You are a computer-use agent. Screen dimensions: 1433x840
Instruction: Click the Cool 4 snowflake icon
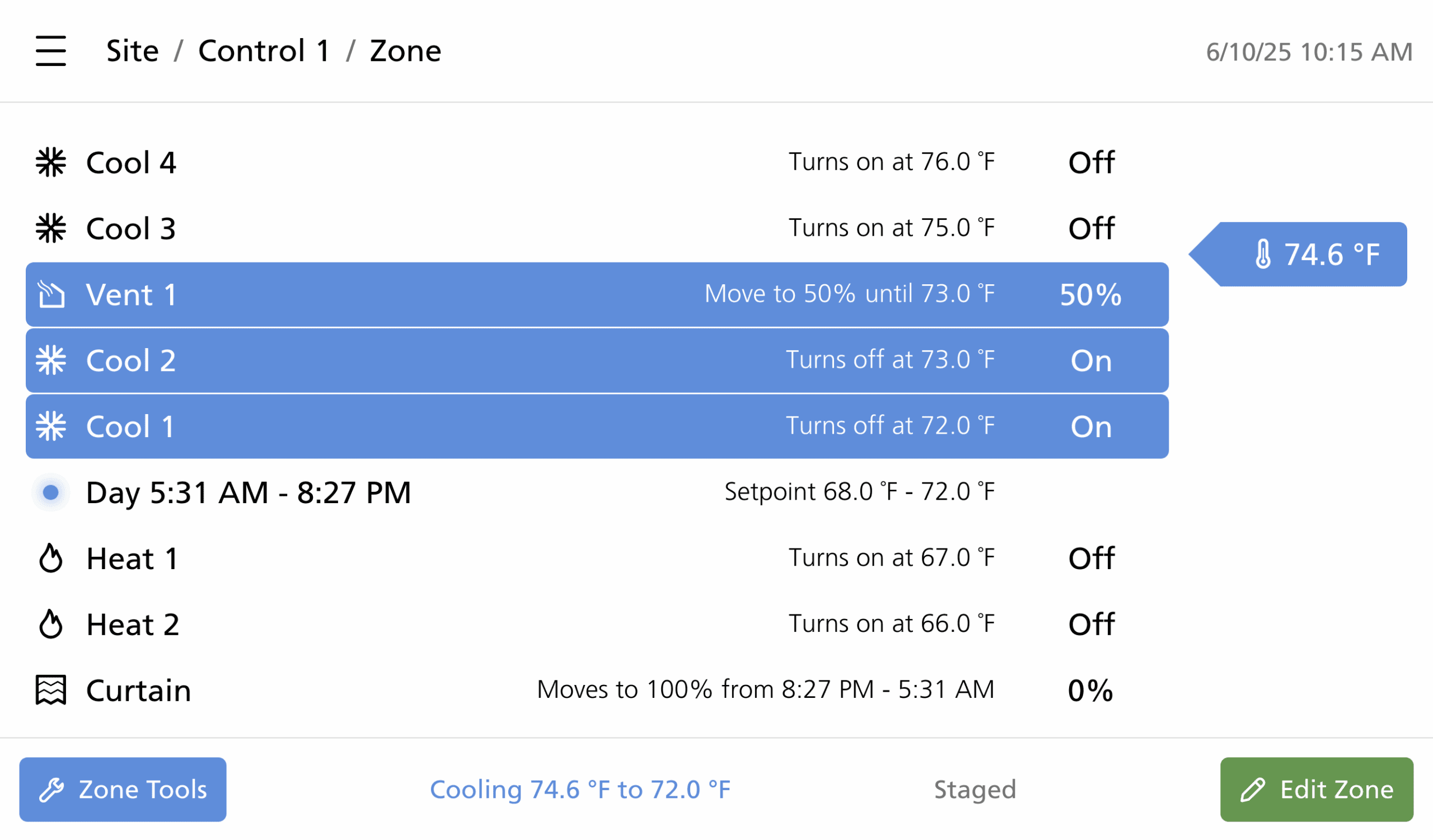50,162
